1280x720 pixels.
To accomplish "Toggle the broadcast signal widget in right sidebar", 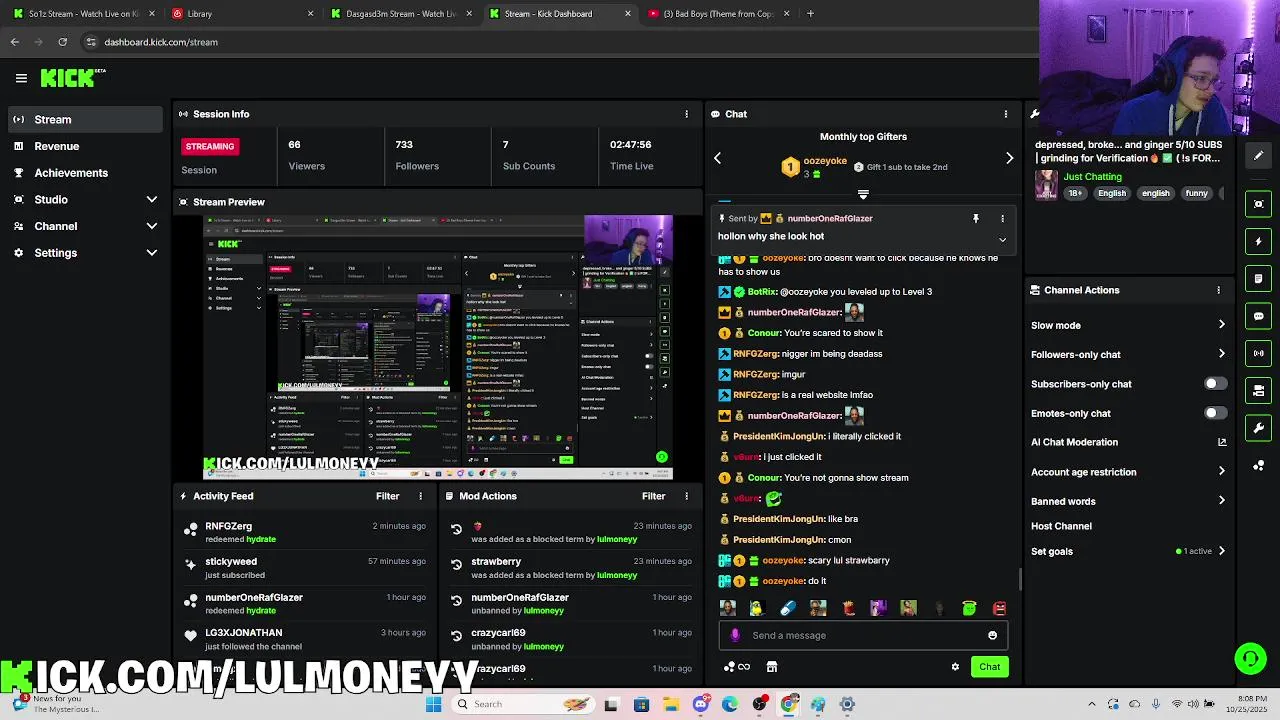I will click(1258, 353).
